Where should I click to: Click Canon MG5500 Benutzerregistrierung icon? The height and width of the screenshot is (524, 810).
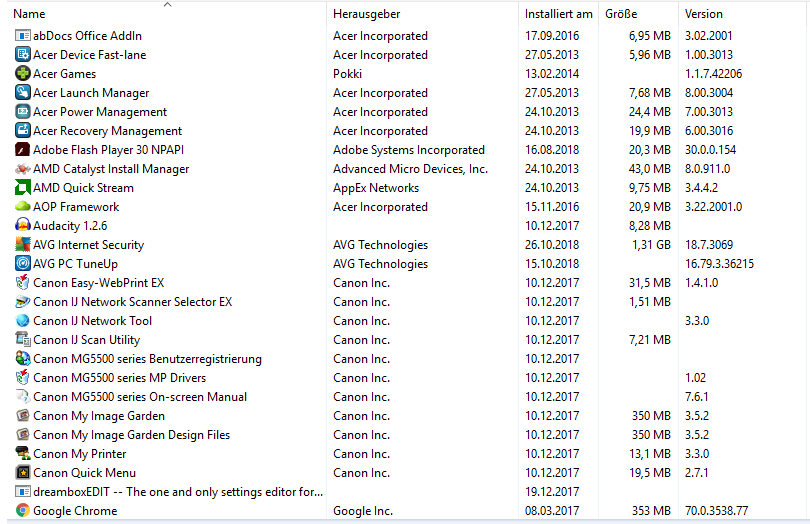coord(23,359)
